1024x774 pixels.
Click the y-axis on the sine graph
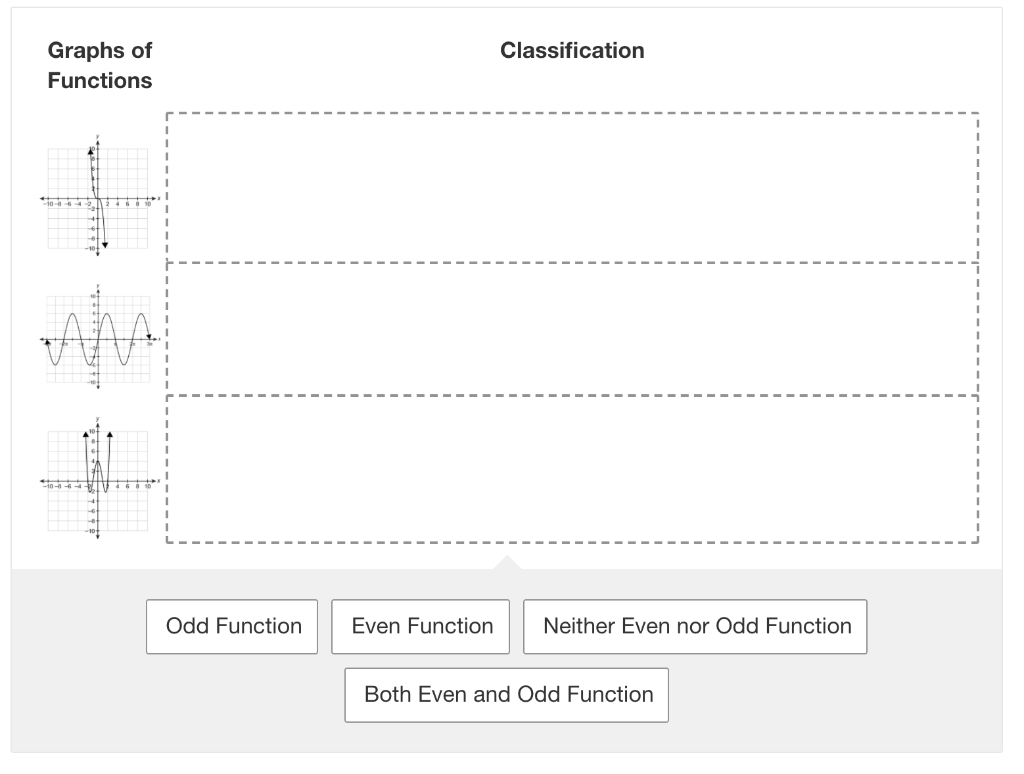coord(96,300)
